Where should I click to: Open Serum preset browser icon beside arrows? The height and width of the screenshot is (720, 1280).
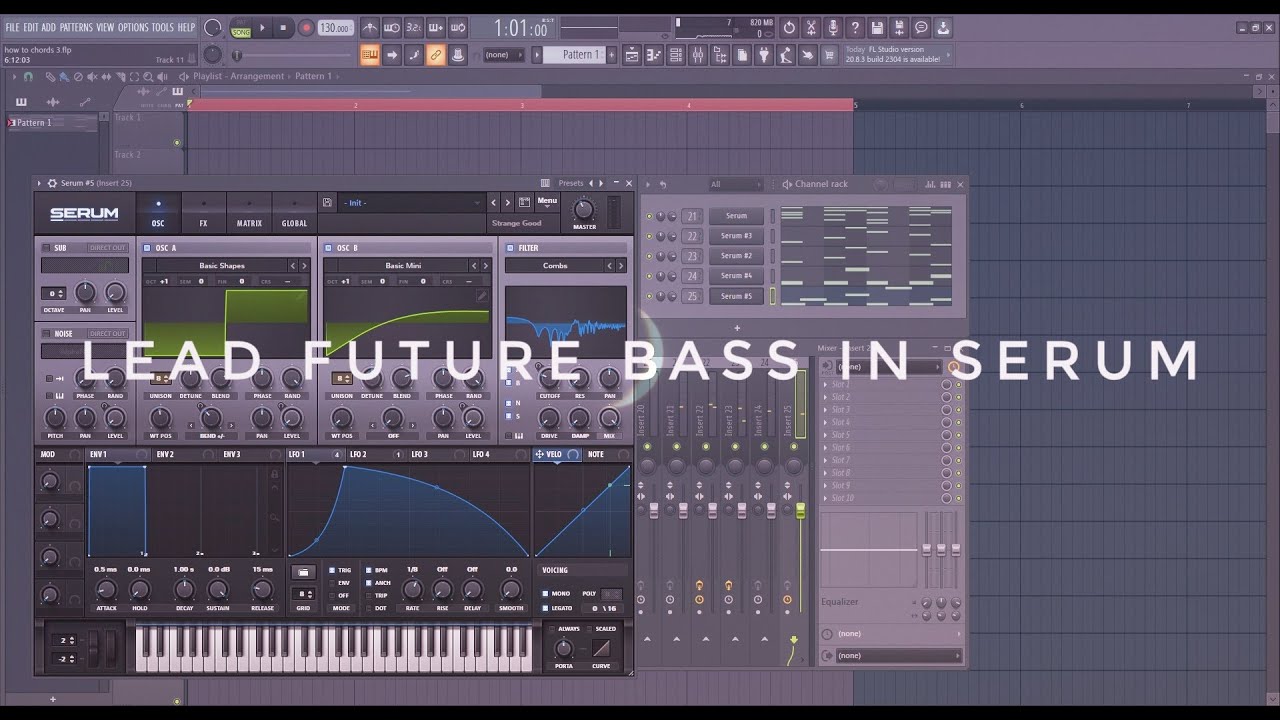(x=523, y=202)
